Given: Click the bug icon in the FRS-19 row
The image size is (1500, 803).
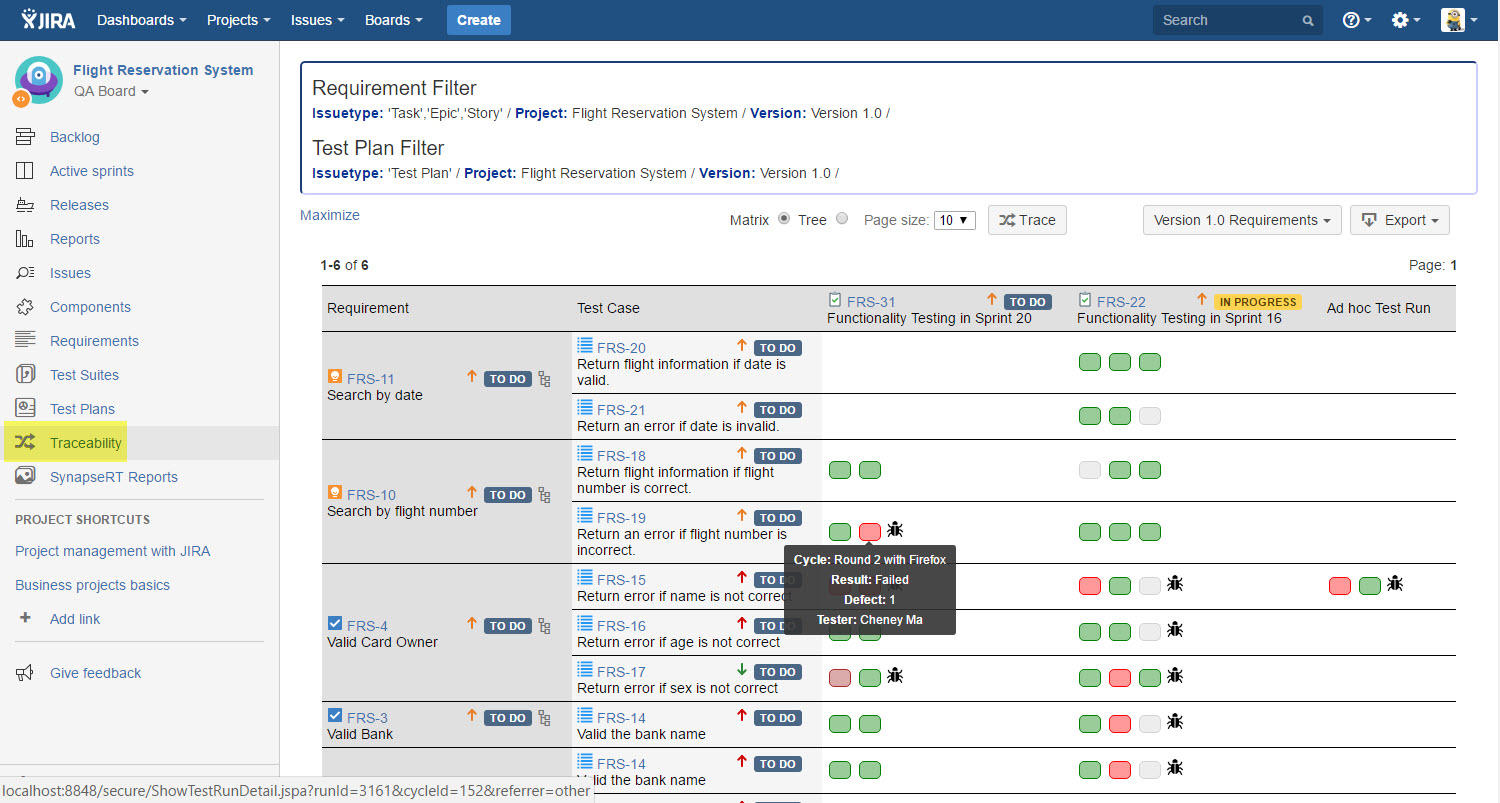Looking at the screenshot, I should 895,530.
